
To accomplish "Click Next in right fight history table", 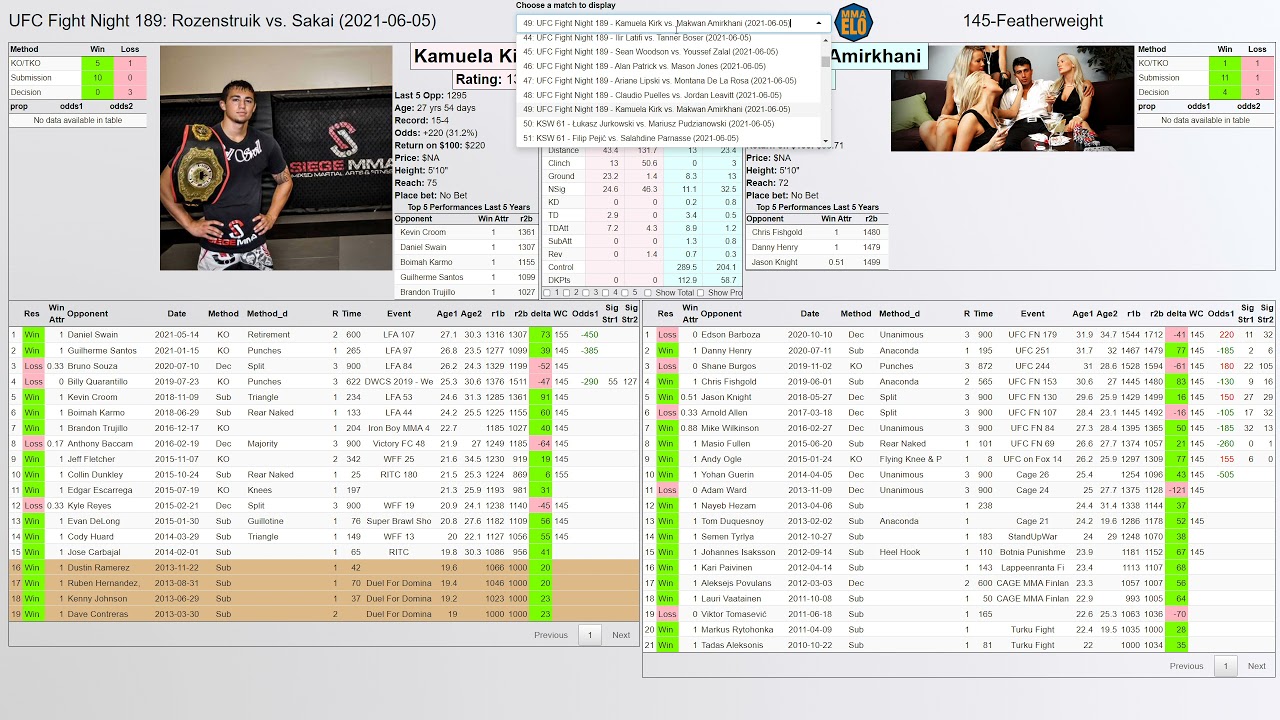I will (x=1257, y=666).
